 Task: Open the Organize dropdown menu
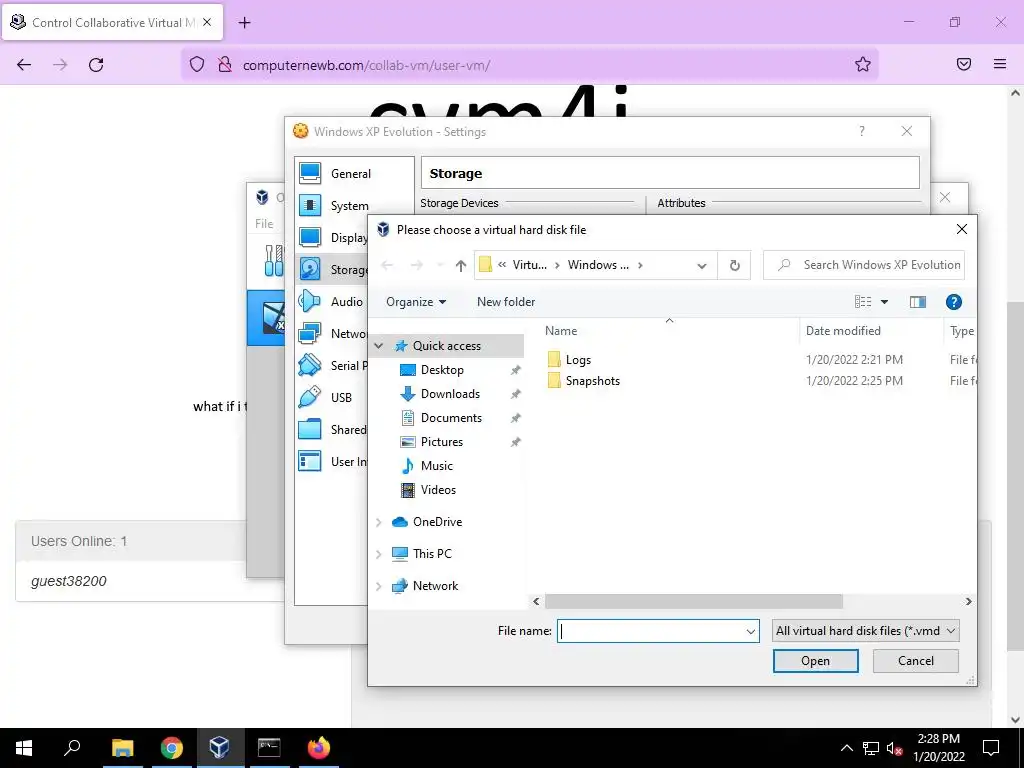point(416,302)
